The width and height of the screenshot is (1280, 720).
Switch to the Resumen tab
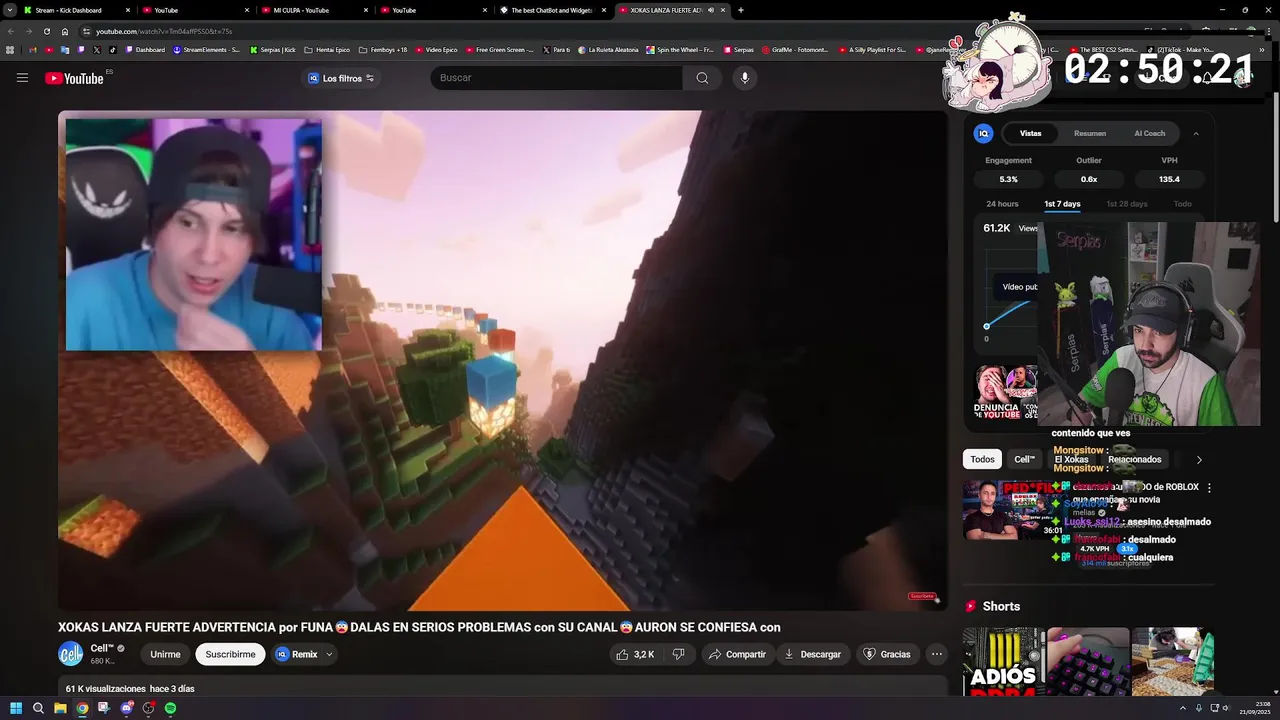coord(1090,133)
